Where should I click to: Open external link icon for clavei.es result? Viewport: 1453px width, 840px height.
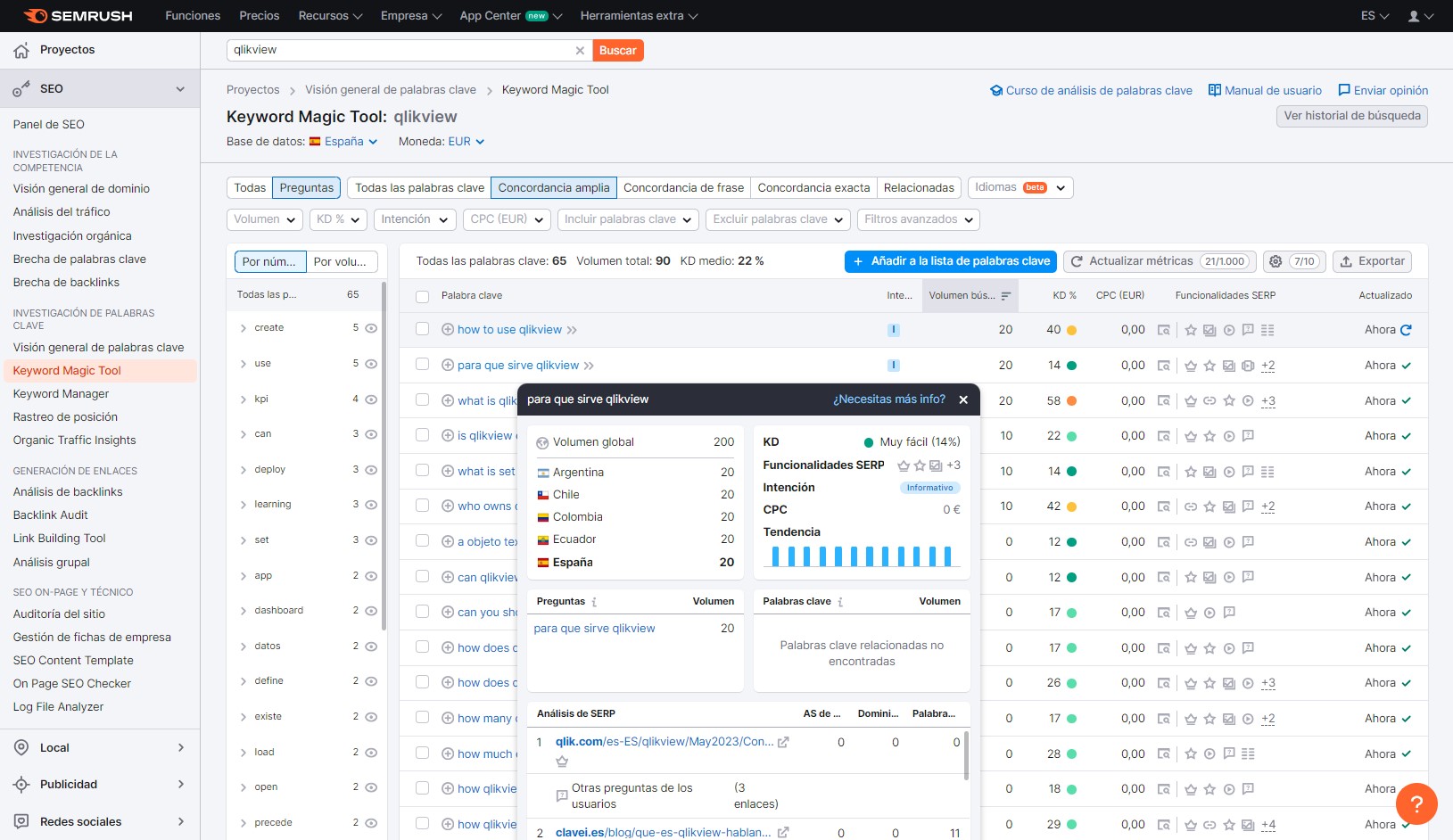click(783, 833)
